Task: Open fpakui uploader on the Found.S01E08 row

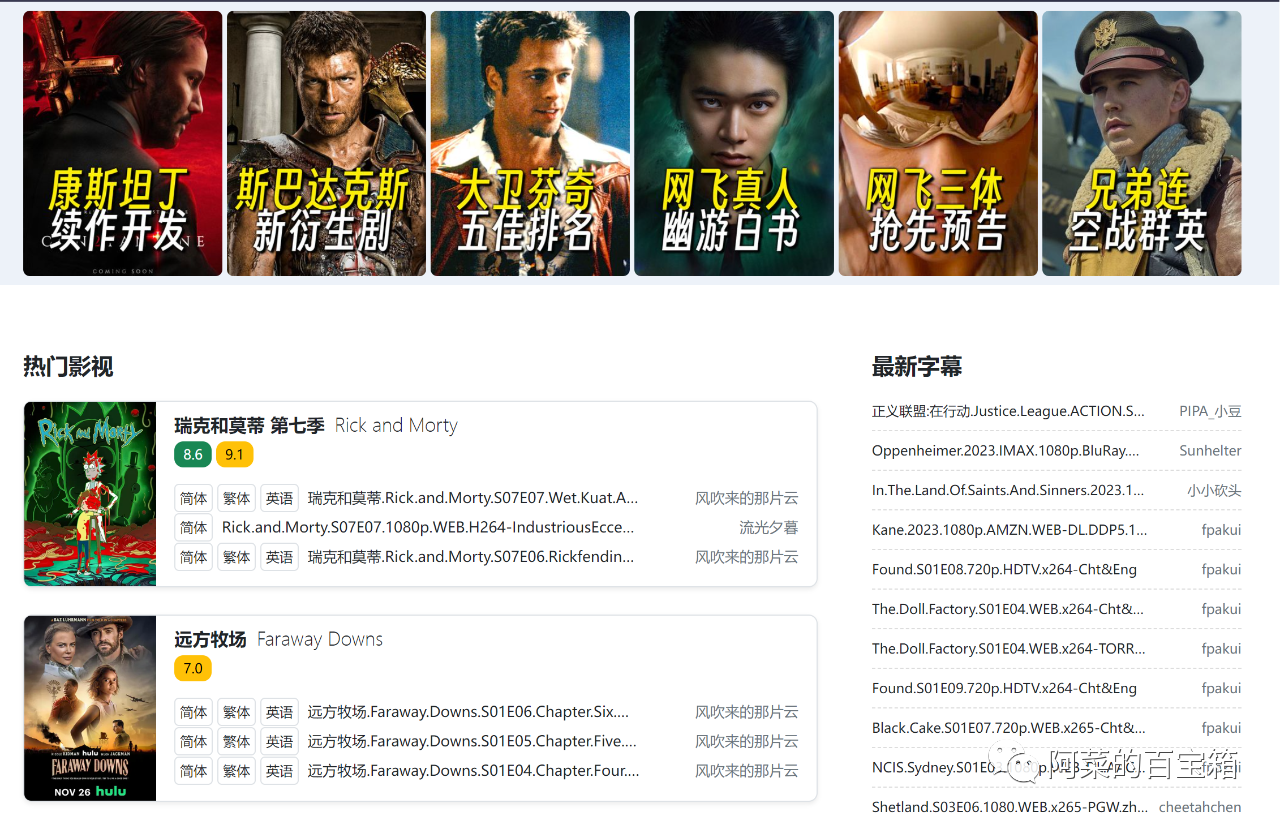Action: [x=1221, y=569]
